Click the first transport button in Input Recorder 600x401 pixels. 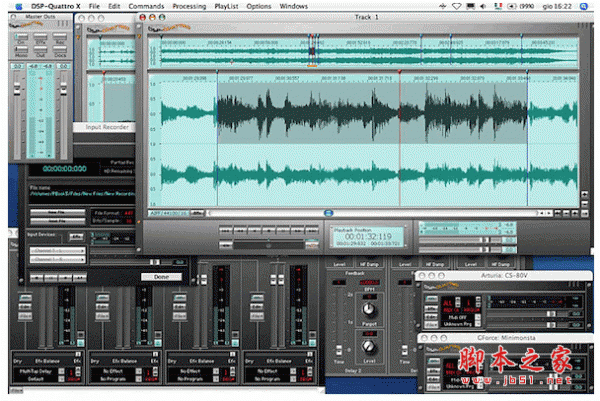(36, 277)
